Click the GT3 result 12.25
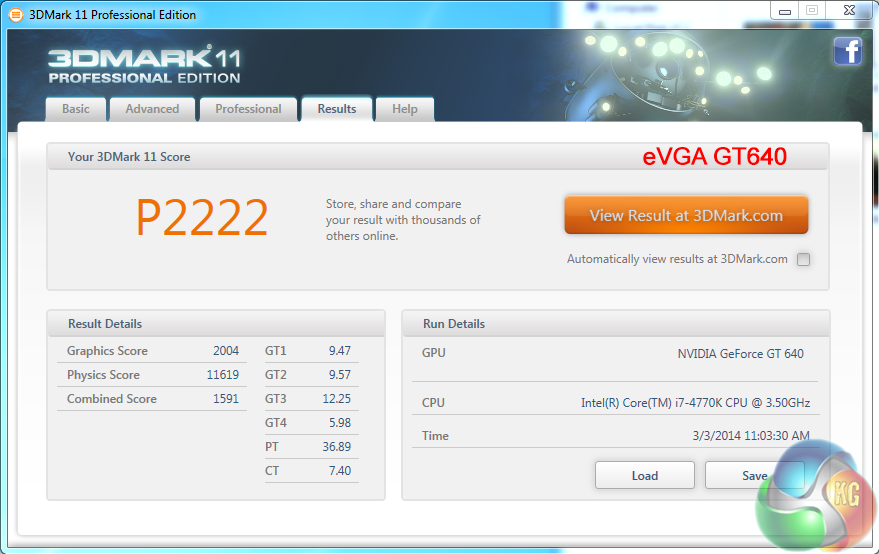The width and height of the screenshot is (879, 554). click(336, 399)
